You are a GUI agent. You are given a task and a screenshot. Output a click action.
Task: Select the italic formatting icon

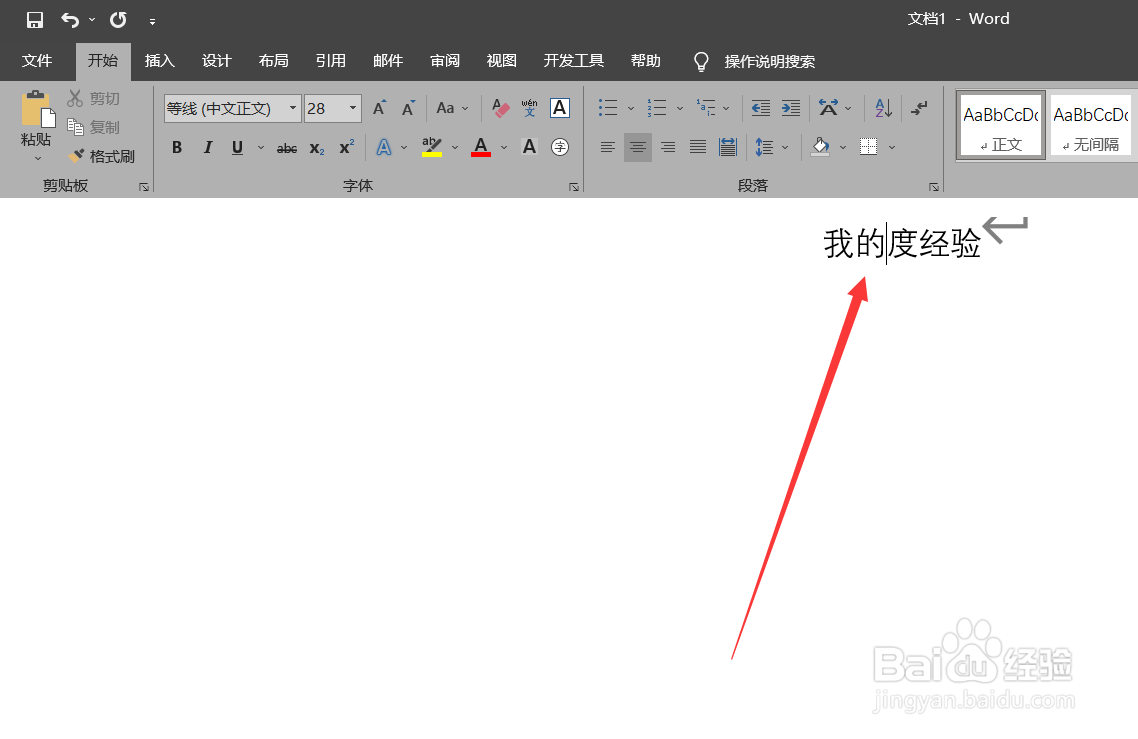pyautogui.click(x=207, y=147)
